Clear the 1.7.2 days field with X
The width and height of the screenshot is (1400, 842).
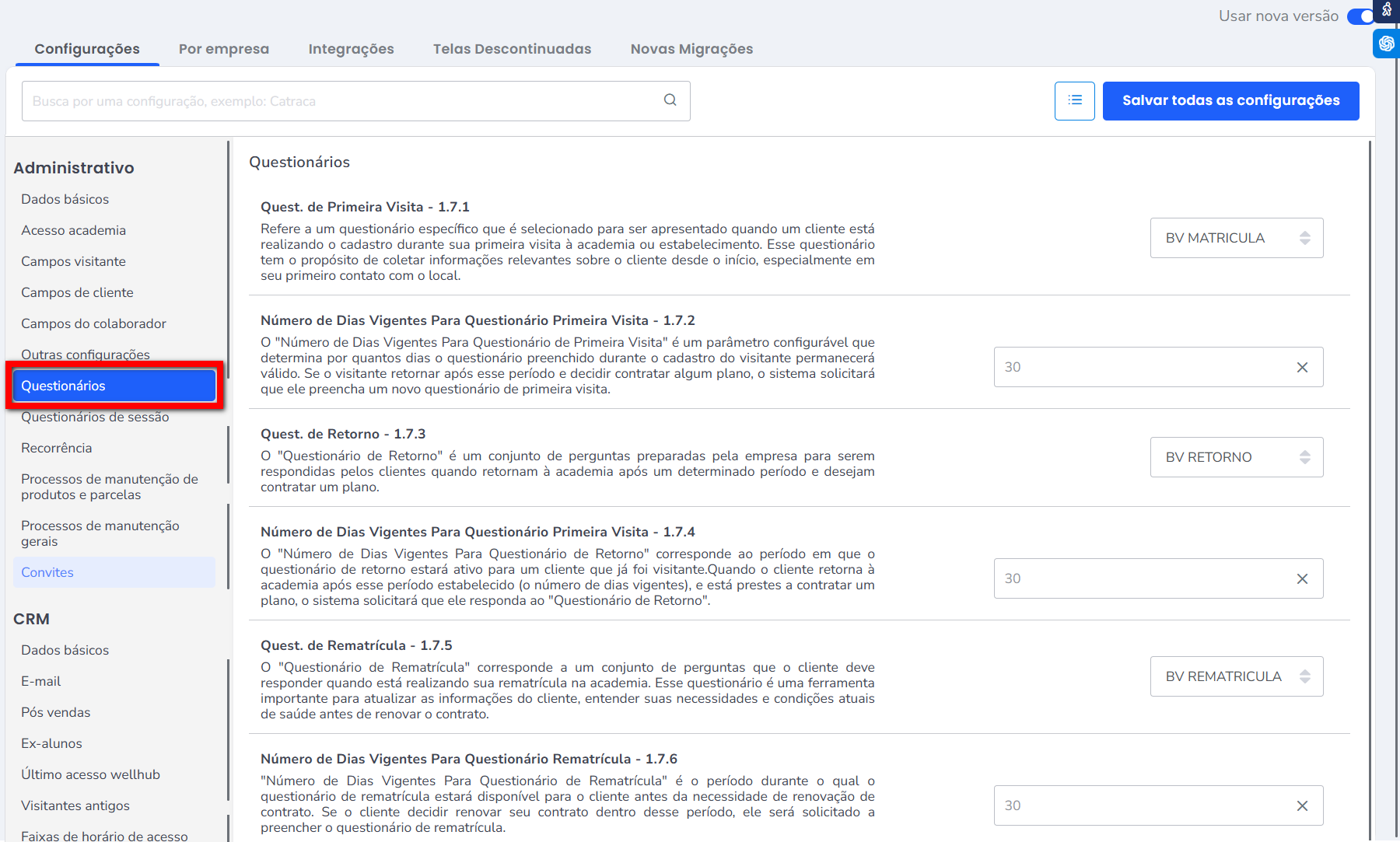click(x=1302, y=368)
